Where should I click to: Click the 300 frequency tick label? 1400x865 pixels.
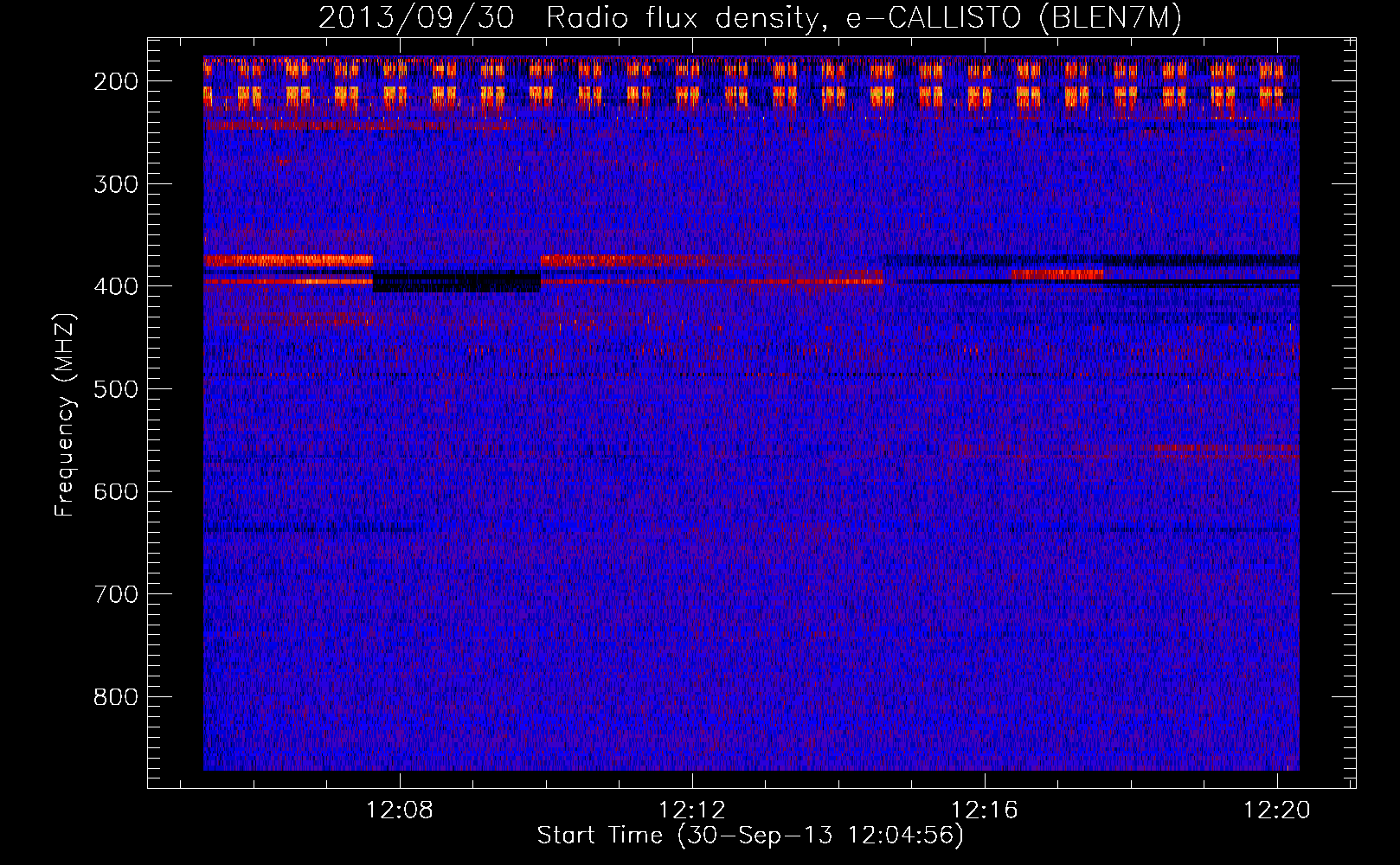116,184
